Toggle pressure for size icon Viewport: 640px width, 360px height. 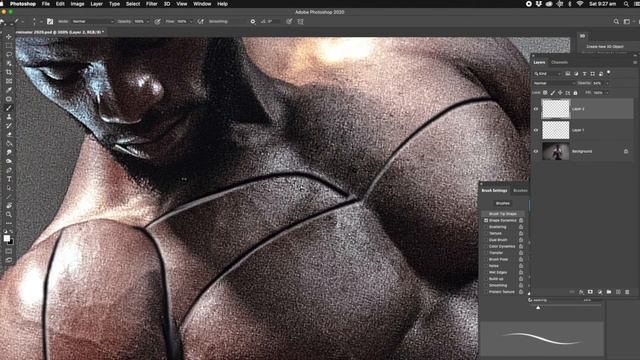[289, 21]
